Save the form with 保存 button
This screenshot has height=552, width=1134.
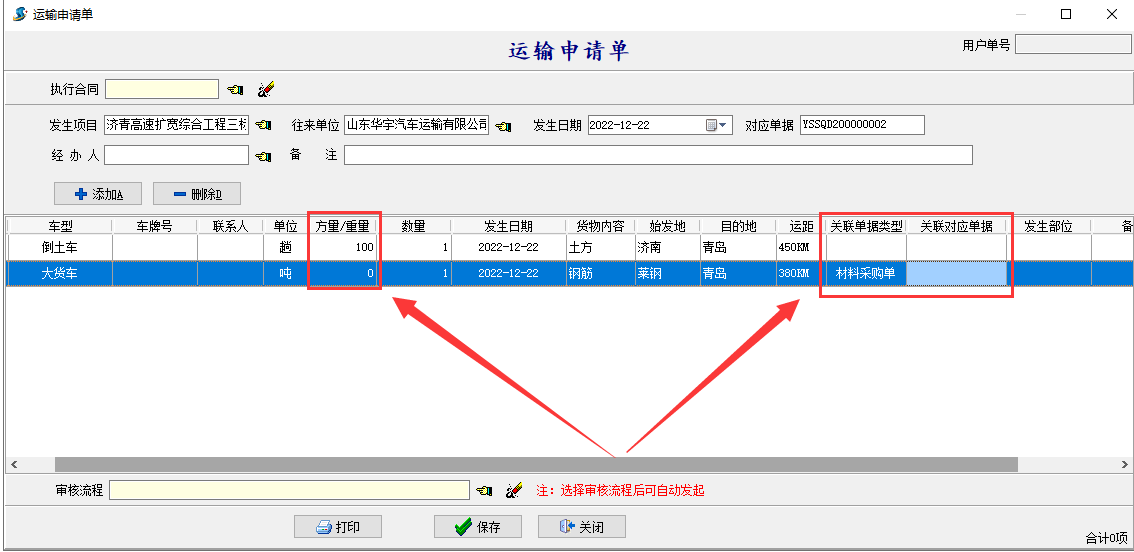(x=477, y=527)
